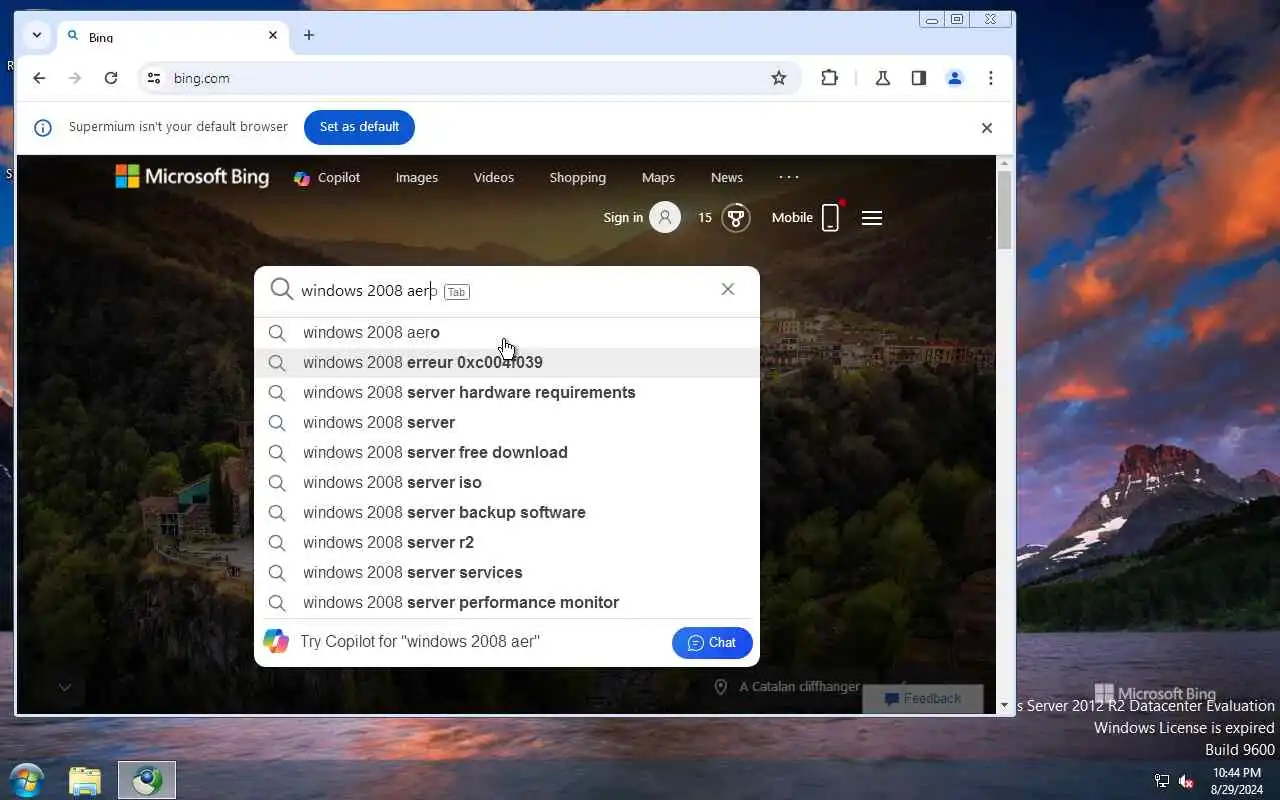Open File Explorer from taskbar
This screenshot has width=1280, height=800.
[85, 780]
